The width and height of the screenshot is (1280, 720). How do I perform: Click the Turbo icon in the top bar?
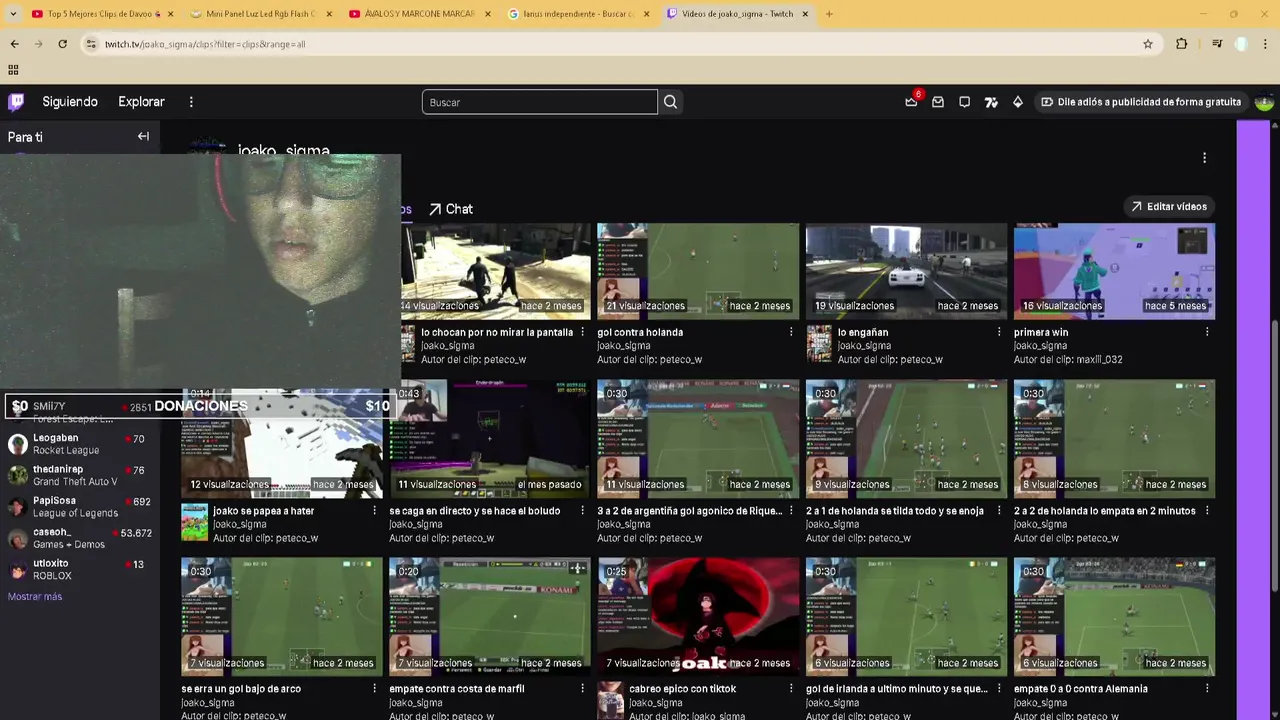(x=991, y=102)
